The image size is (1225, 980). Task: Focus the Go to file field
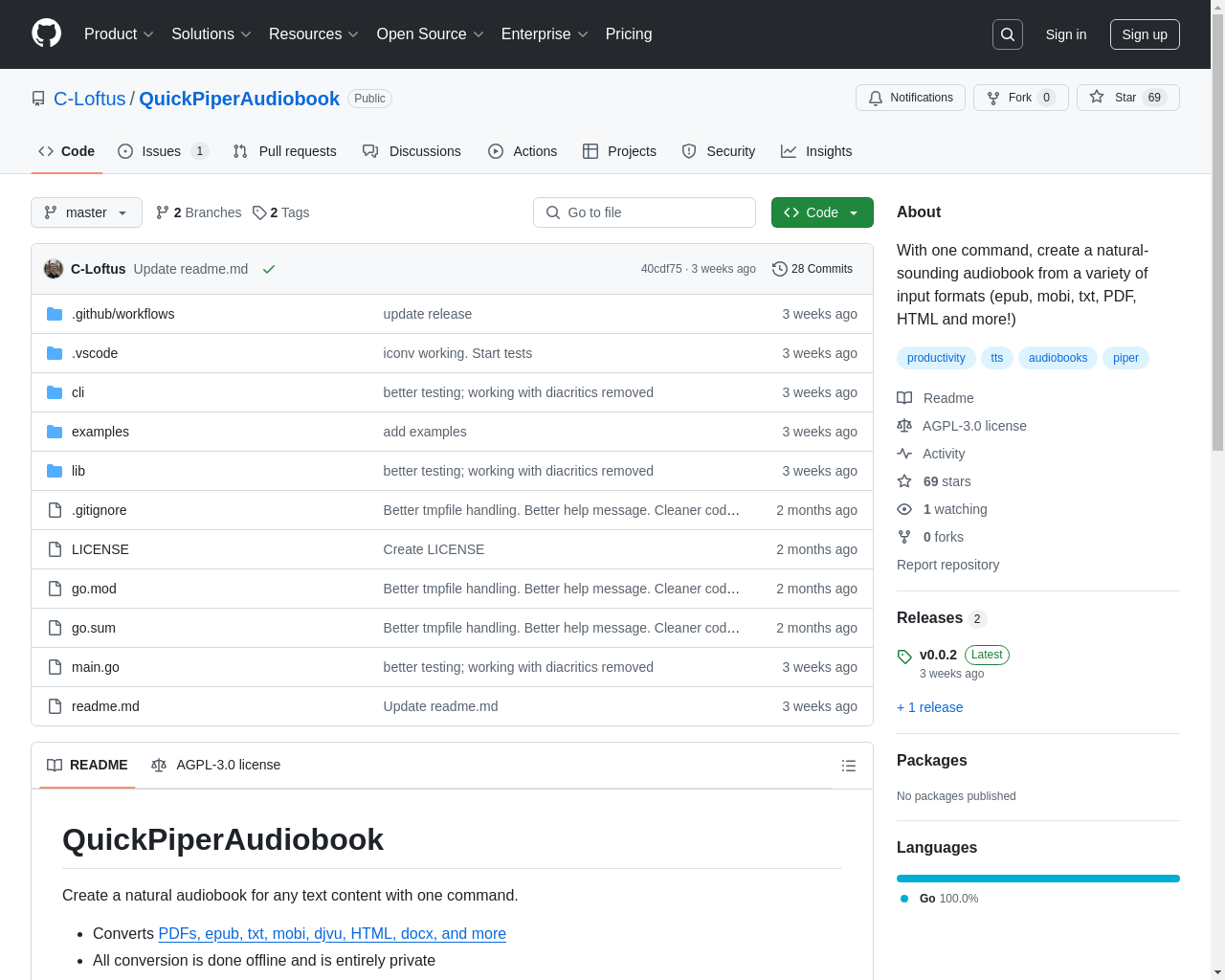click(x=644, y=212)
